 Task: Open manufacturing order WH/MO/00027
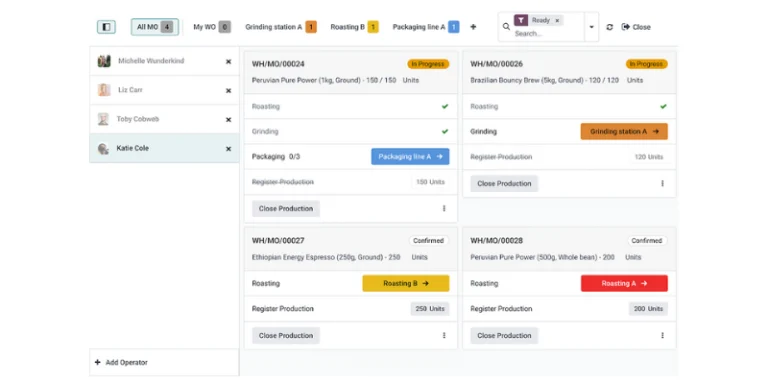[278, 240]
